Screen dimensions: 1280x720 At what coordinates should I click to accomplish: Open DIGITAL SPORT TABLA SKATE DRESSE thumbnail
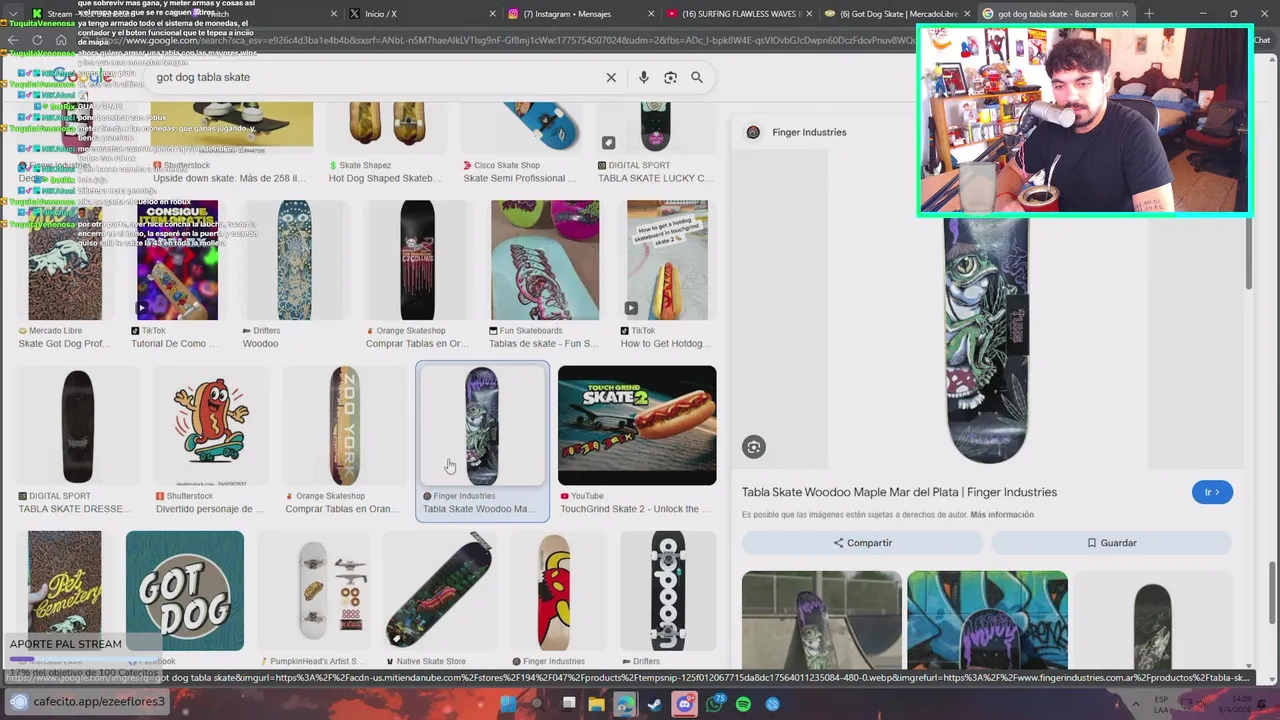(77, 425)
